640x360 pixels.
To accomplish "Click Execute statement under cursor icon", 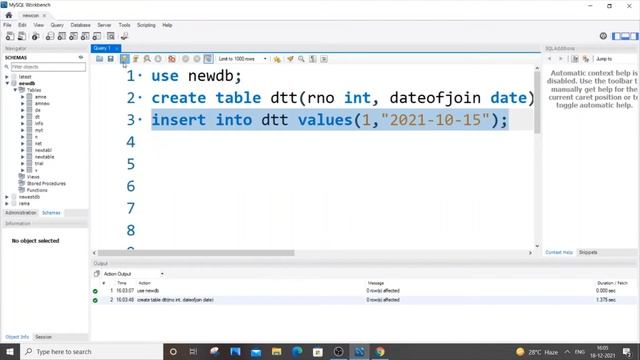I will pyautogui.click(x=136, y=59).
